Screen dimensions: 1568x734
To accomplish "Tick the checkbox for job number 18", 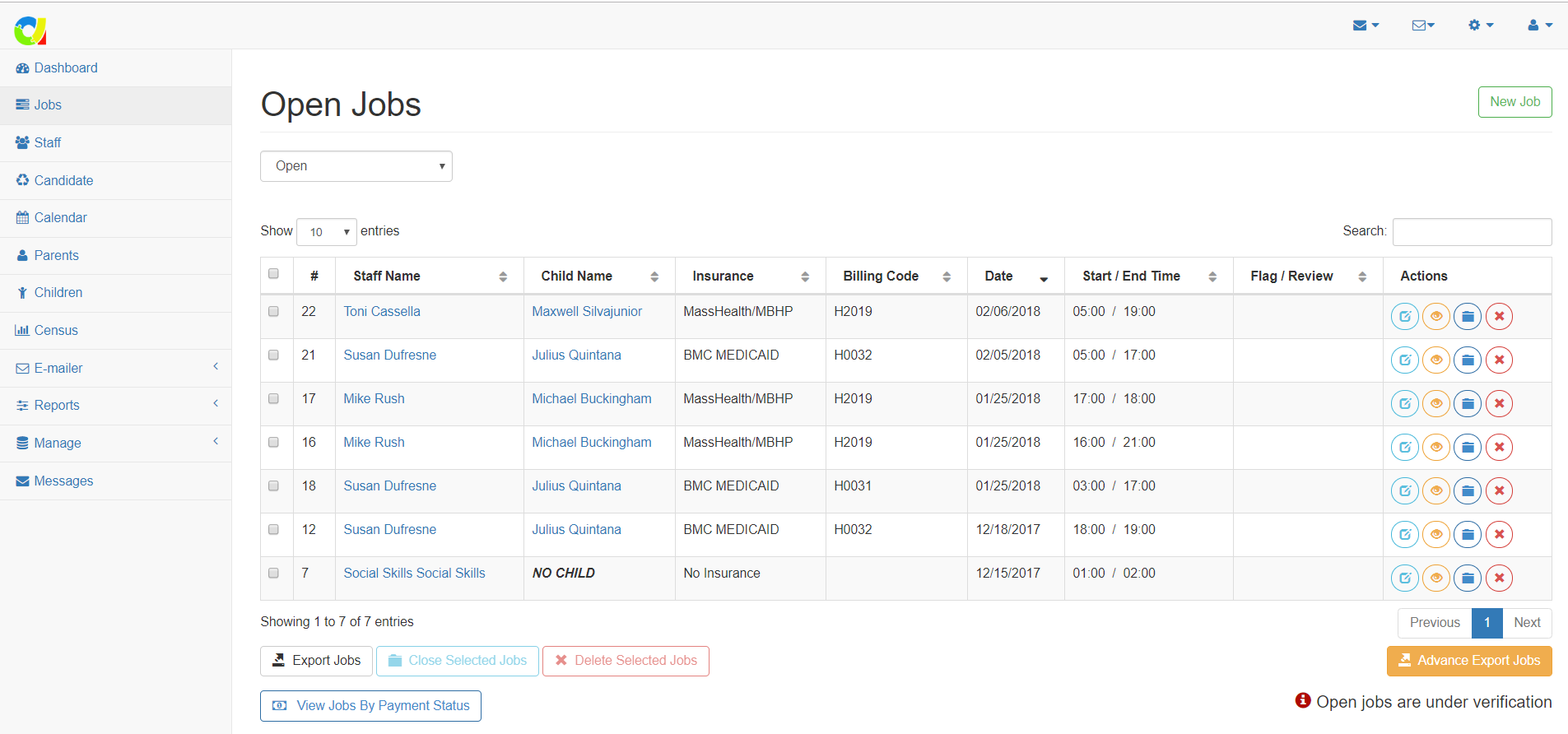I will click(274, 486).
